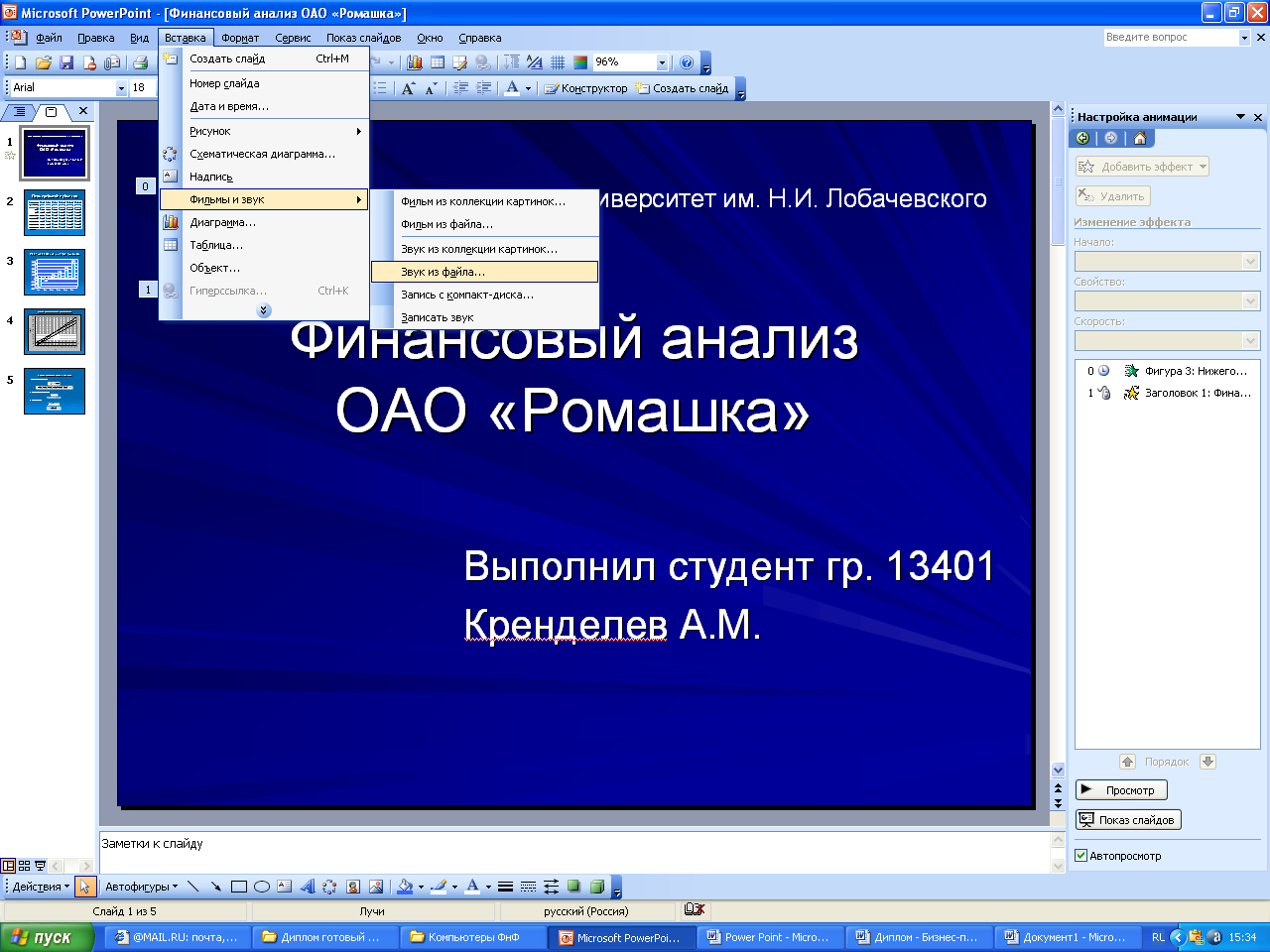Screen dimensions: 1270x952
Task: Switch to slide sorter view at bottom left
Action: click(25, 866)
